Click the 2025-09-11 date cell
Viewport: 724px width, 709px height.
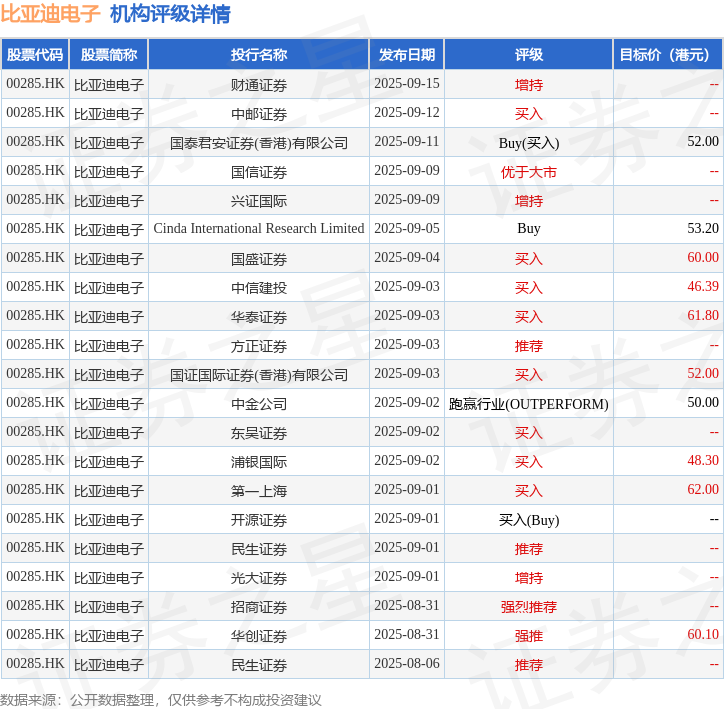tap(407, 142)
